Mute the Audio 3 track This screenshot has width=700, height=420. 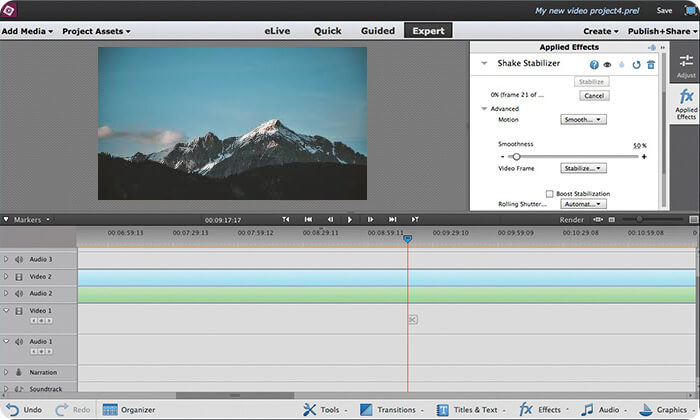coord(19,259)
